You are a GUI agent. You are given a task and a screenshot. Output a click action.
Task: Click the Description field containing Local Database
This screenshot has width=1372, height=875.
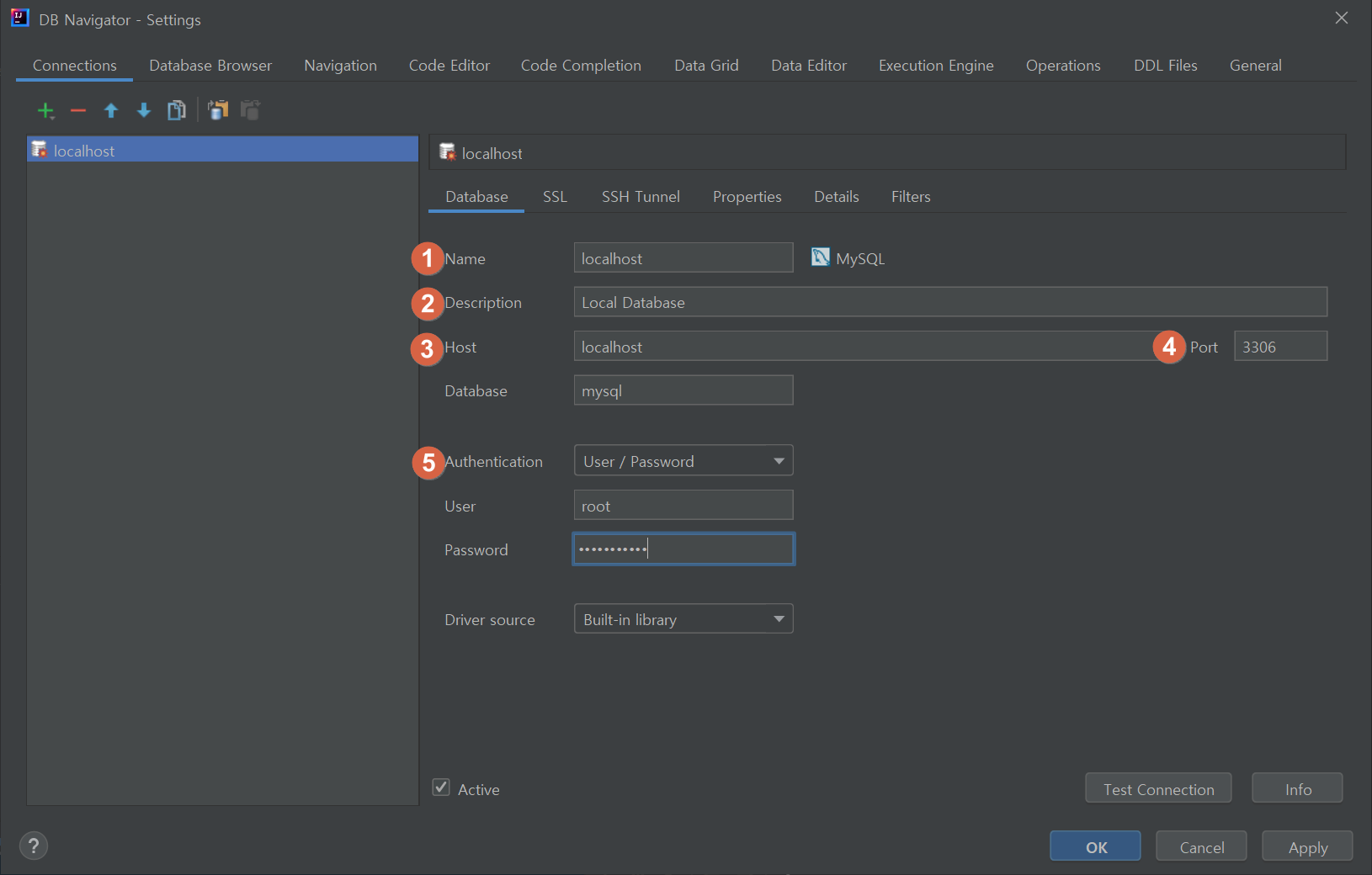tap(950, 302)
